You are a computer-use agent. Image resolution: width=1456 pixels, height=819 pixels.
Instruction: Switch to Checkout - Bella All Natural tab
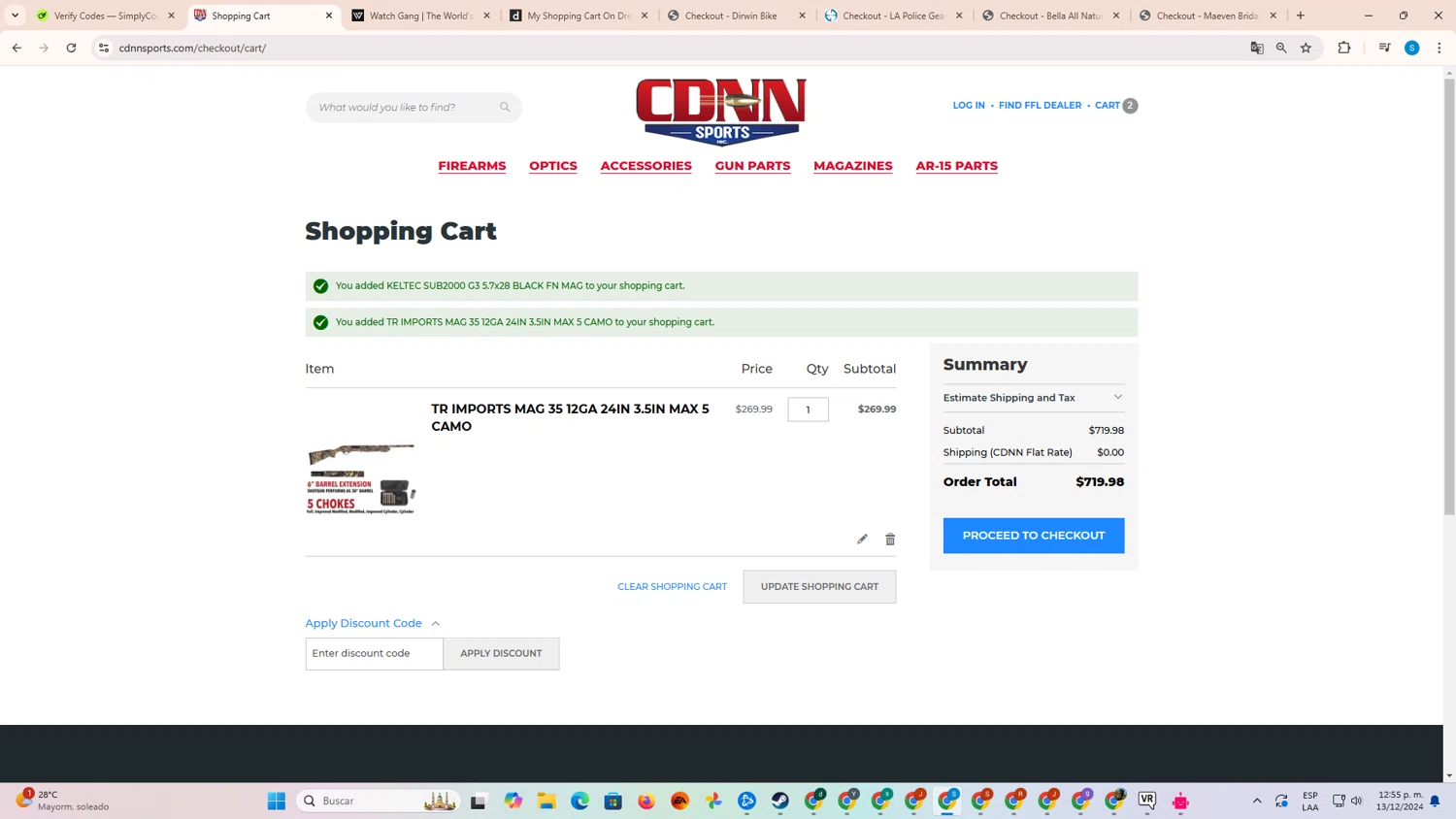pos(1050,16)
